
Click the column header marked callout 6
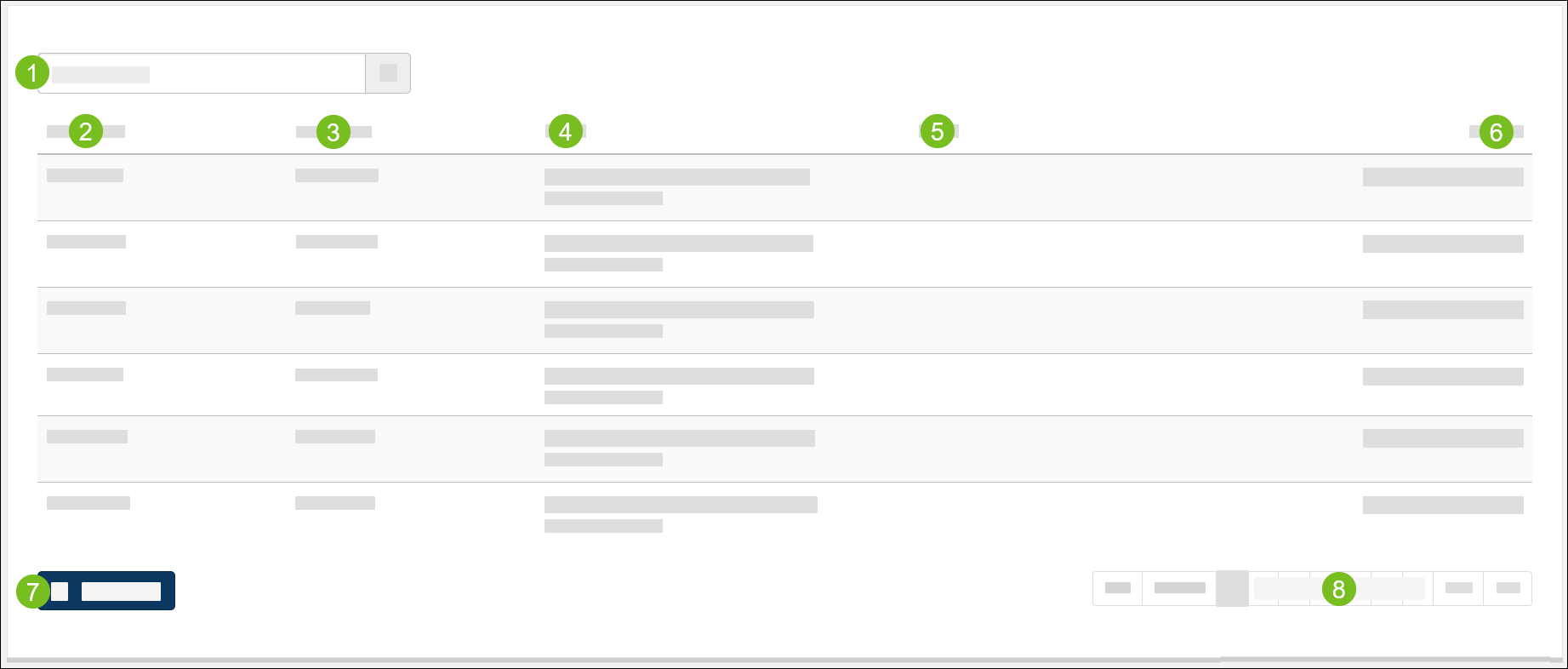tap(1496, 132)
